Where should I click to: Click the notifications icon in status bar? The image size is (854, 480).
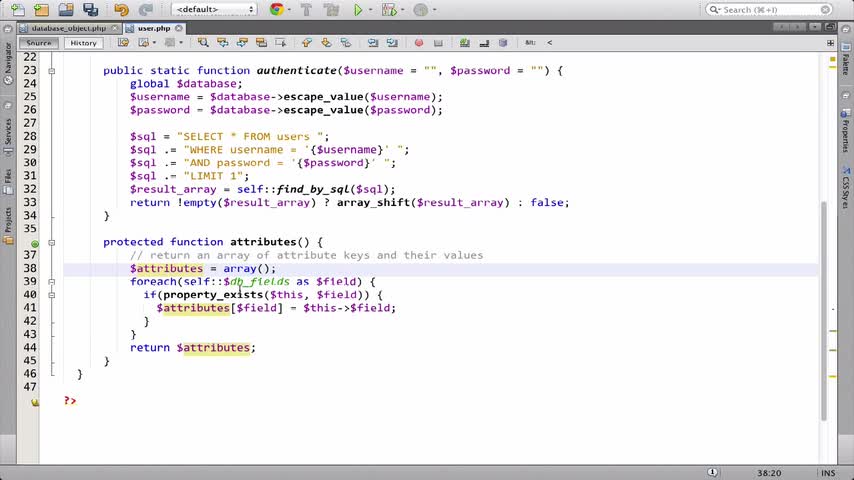coord(712,472)
